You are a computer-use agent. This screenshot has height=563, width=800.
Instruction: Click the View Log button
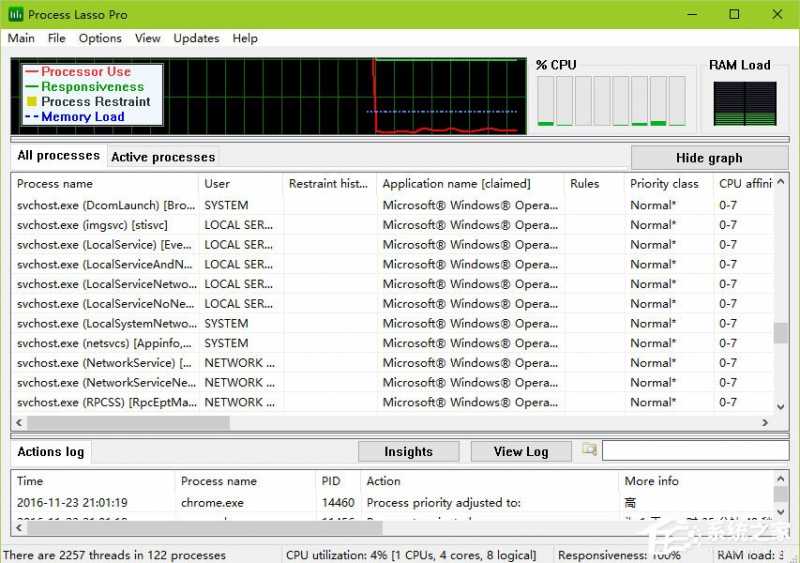click(521, 451)
